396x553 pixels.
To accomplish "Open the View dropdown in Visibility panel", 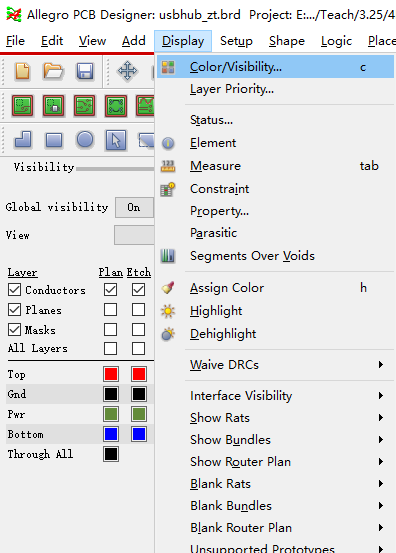I will point(134,235).
